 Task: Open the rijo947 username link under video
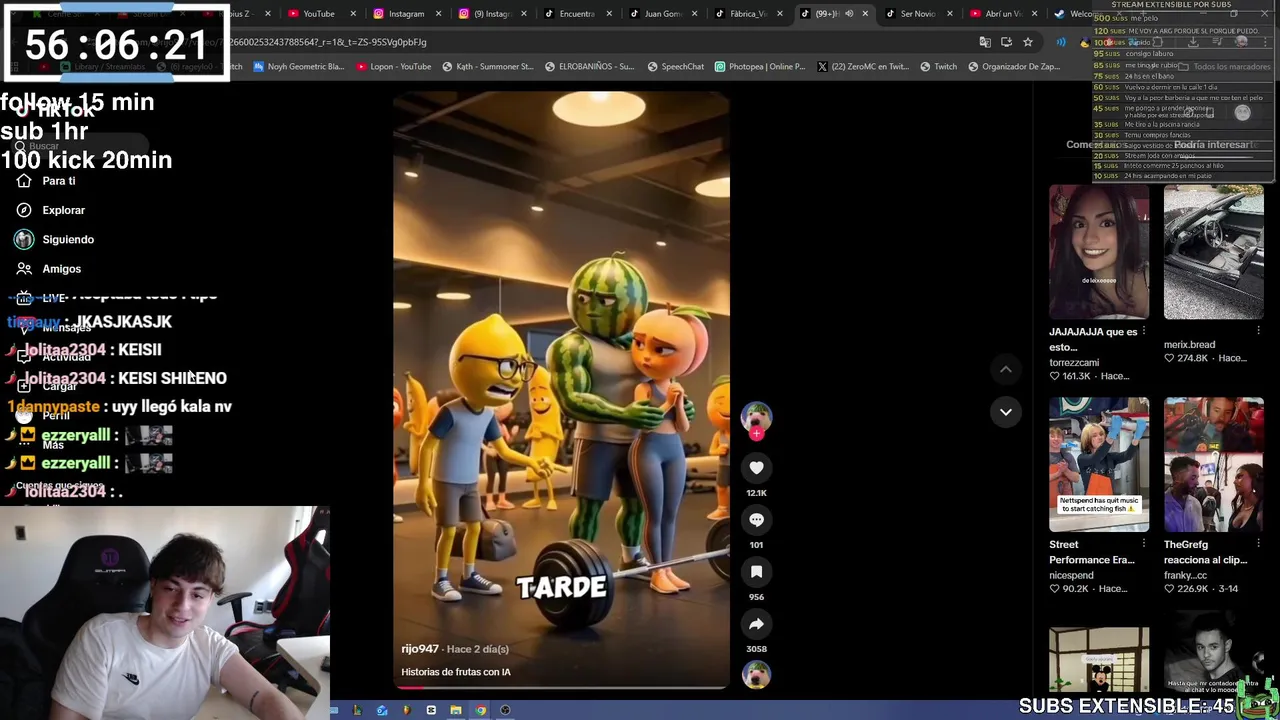point(420,649)
